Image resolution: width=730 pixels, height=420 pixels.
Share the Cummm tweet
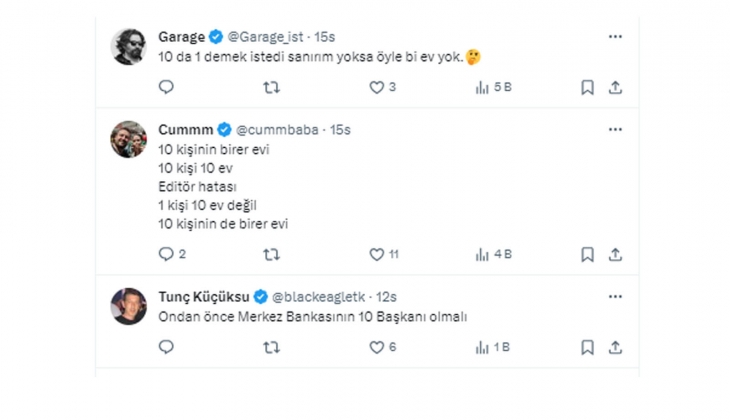click(x=615, y=254)
